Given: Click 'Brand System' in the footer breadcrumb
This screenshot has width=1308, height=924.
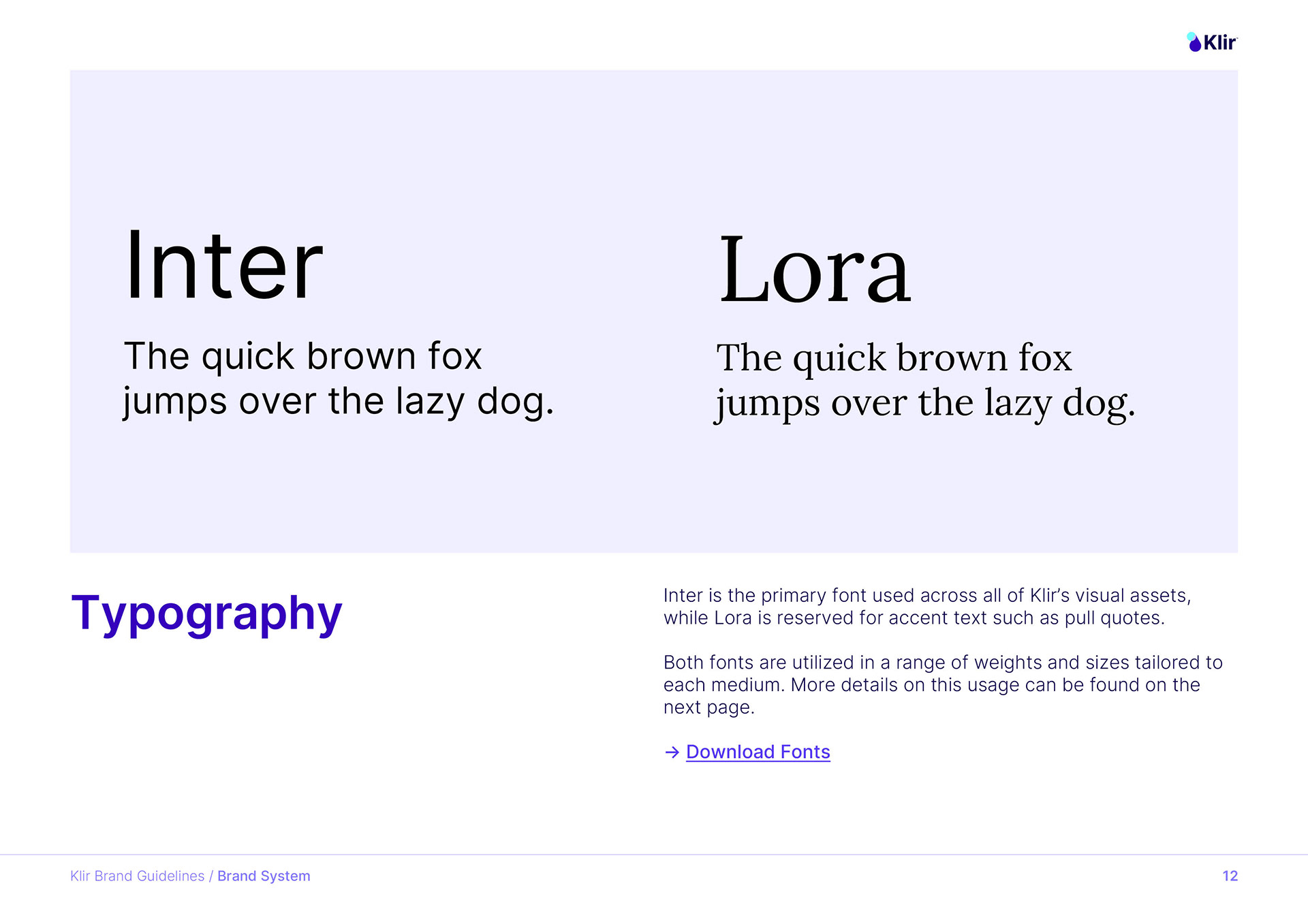Looking at the screenshot, I should point(264,876).
